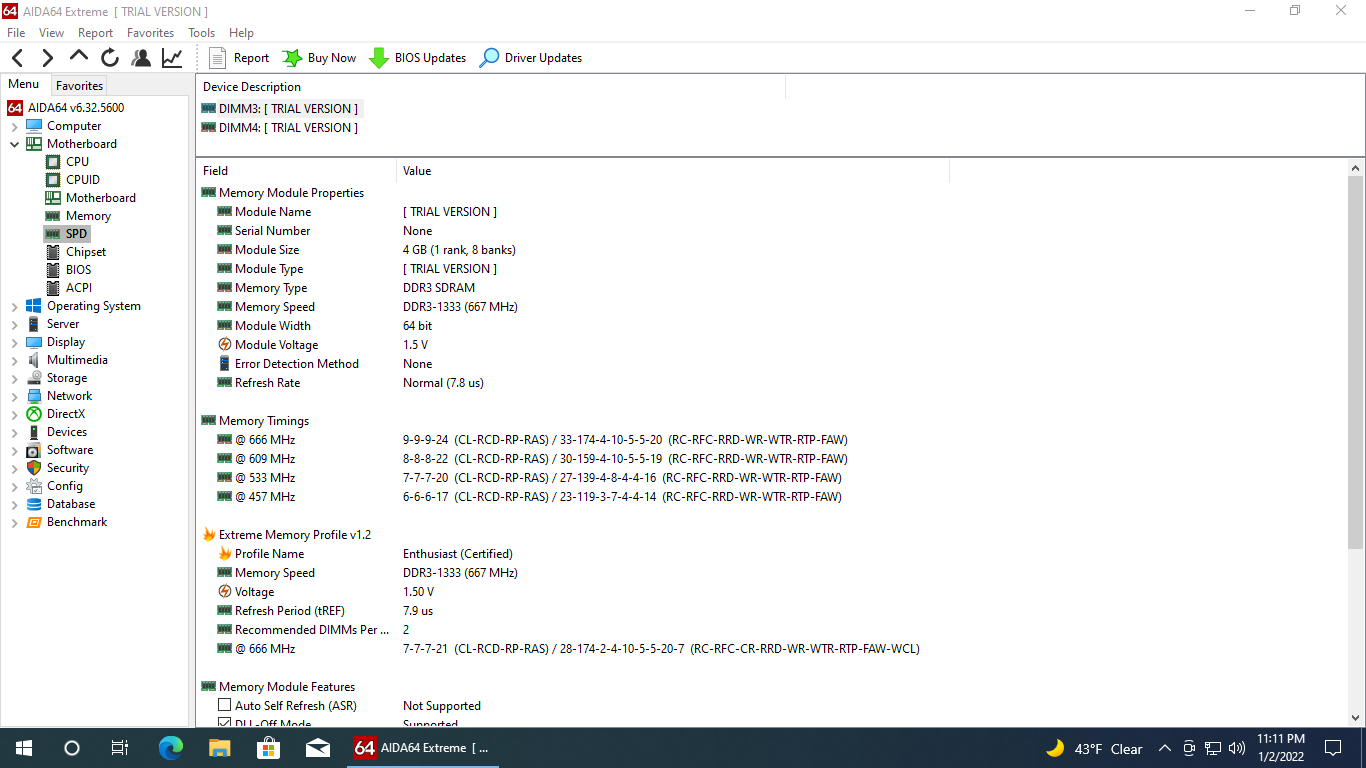Open the Favorites menu

tap(150, 33)
